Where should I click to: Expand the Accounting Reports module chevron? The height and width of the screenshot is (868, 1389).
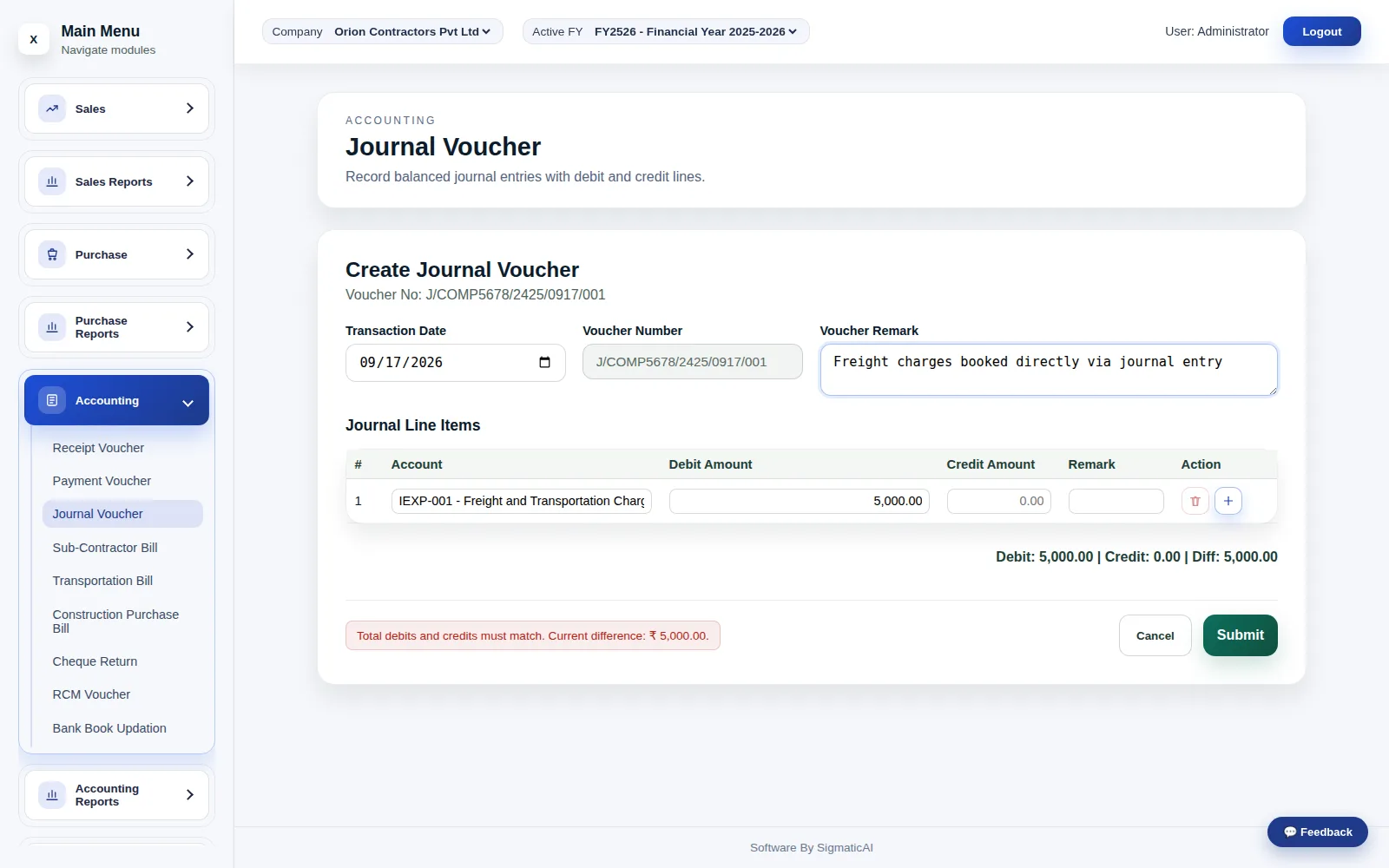point(189,795)
